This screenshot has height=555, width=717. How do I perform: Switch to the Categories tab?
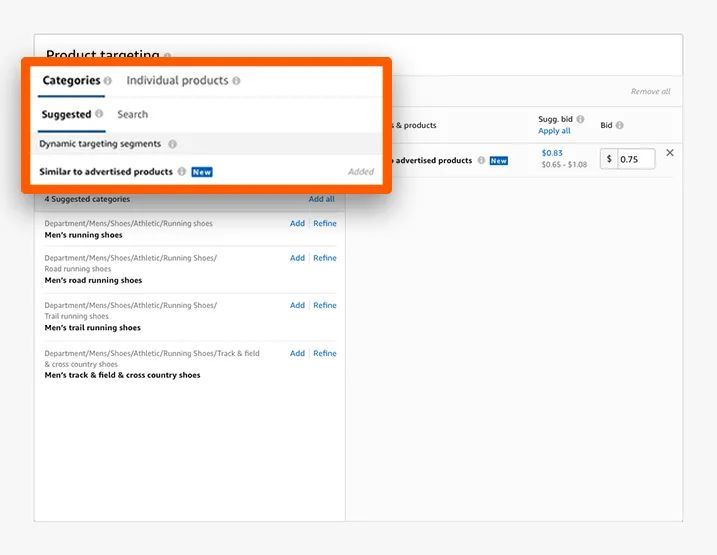(x=71, y=80)
